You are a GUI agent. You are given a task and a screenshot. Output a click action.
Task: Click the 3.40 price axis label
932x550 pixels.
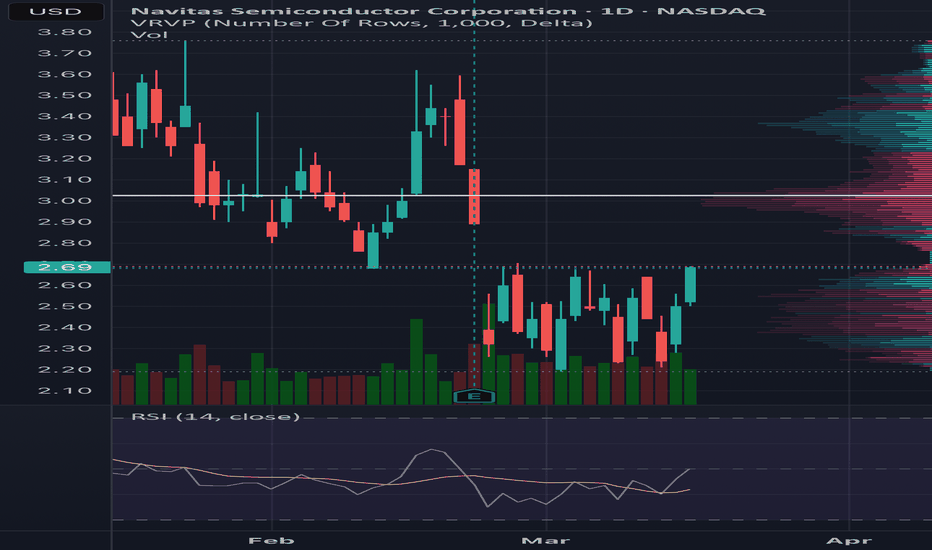point(65,116)
